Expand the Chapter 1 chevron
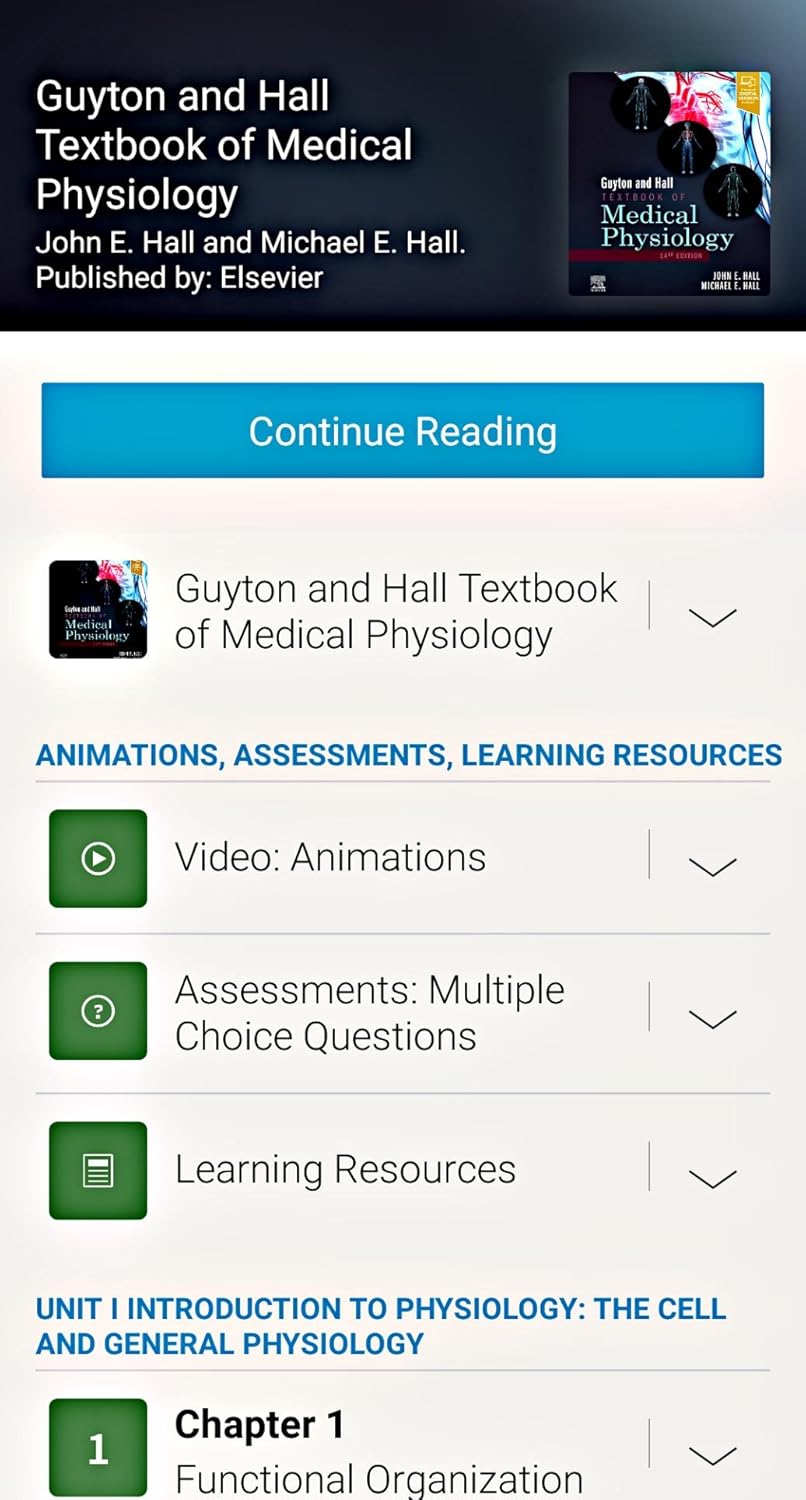Screen dimensions: 806x1500 [712, 1456]
